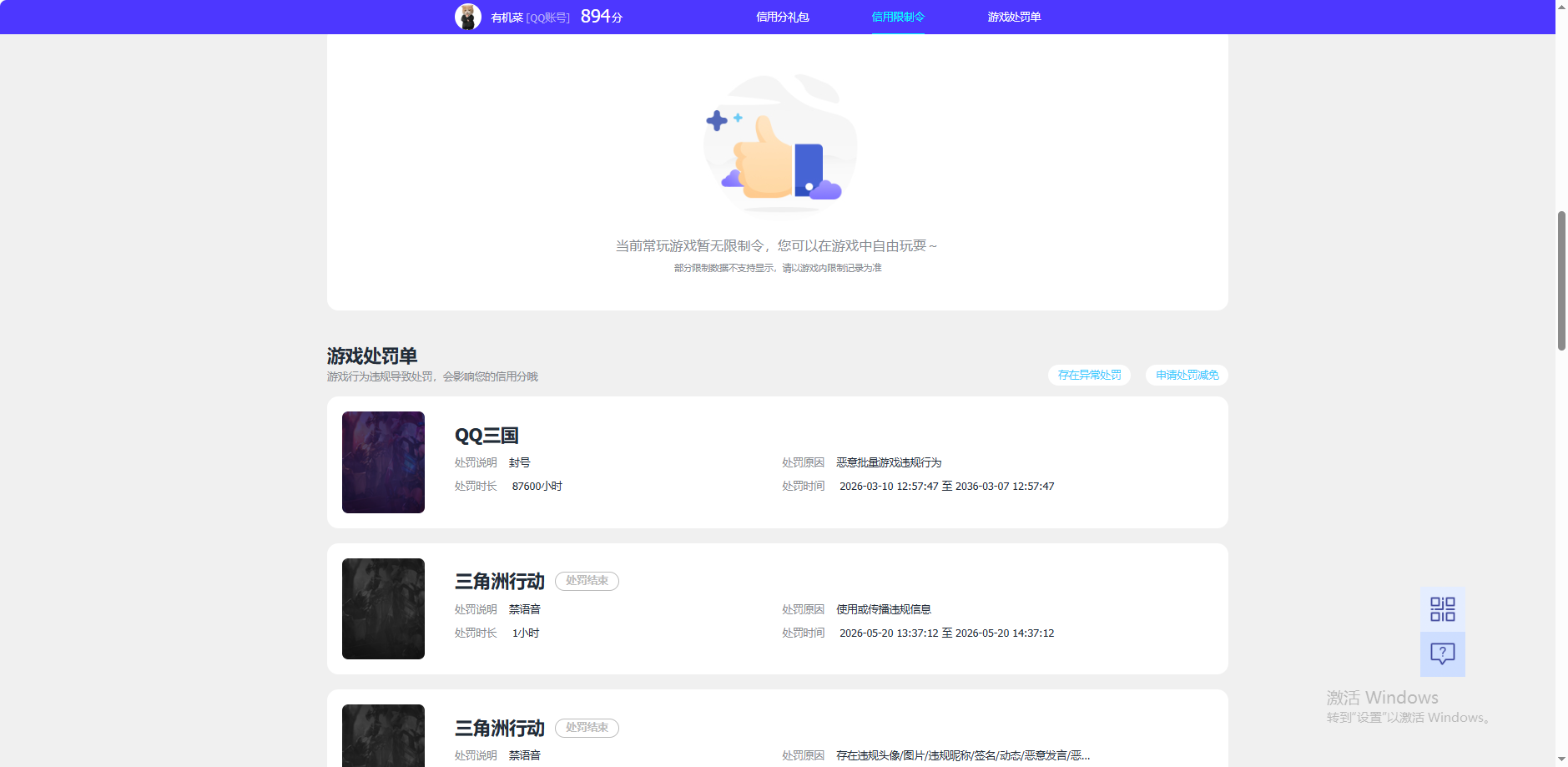Select the 1小时 punishment duration
This screenshot has height=767, width=1568.
(x=526, y=633)
